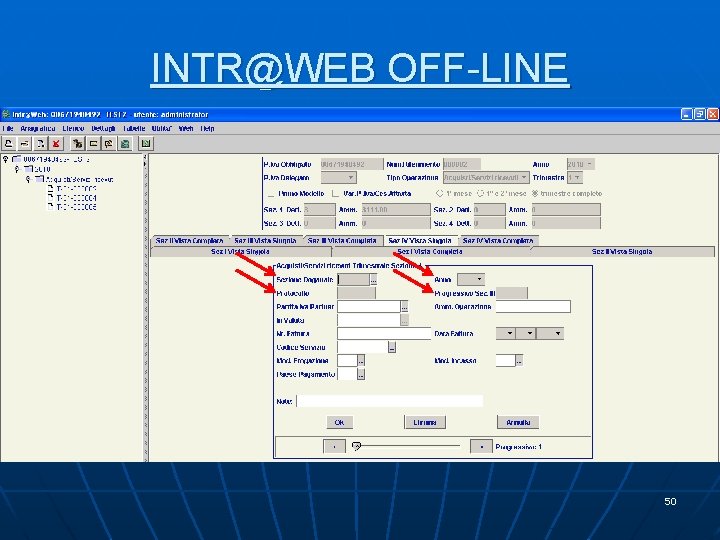Click the Acquisti Servizi folder icon in tree
This screenshot has width=720, height=540.
click(40, 179)
